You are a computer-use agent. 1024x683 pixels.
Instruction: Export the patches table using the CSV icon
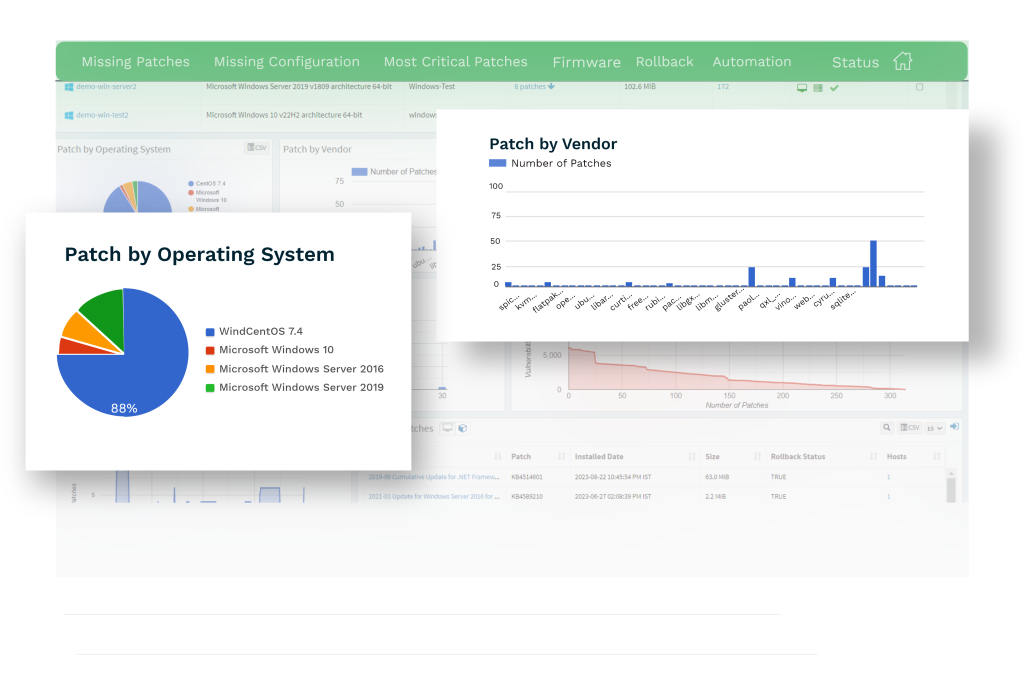point(911,428)
